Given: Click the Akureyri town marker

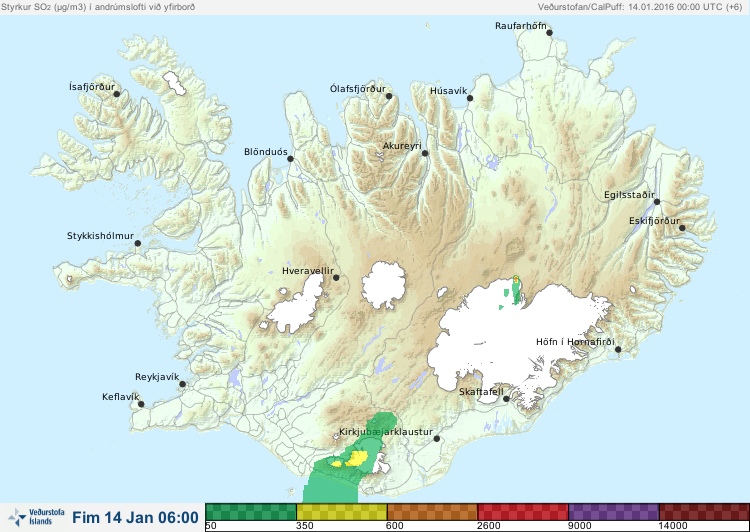Looking at the screenshot, I should click(425, 153).
